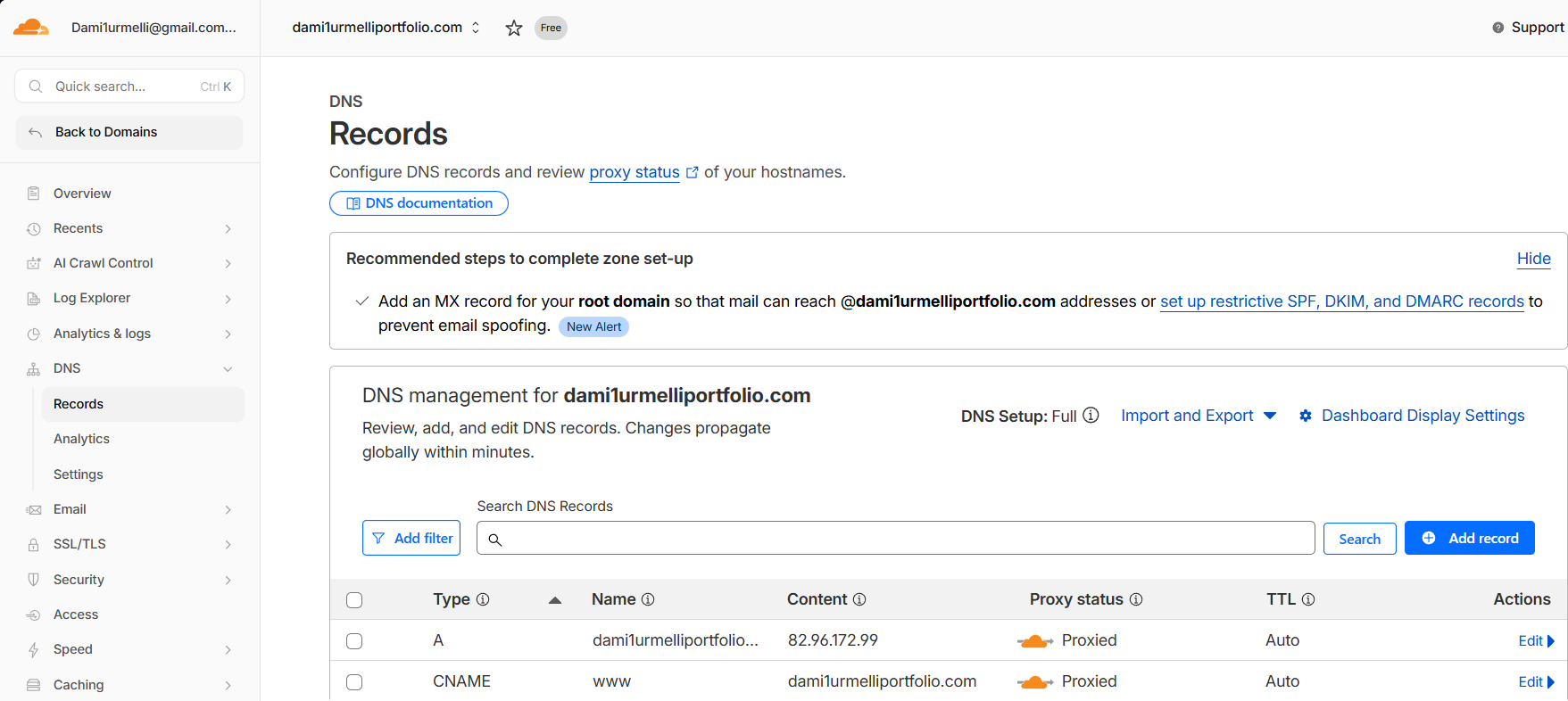Viewport: 1568px width, 701px height.
Task: Edit the A record
Action: click(x=1536, y=641)
